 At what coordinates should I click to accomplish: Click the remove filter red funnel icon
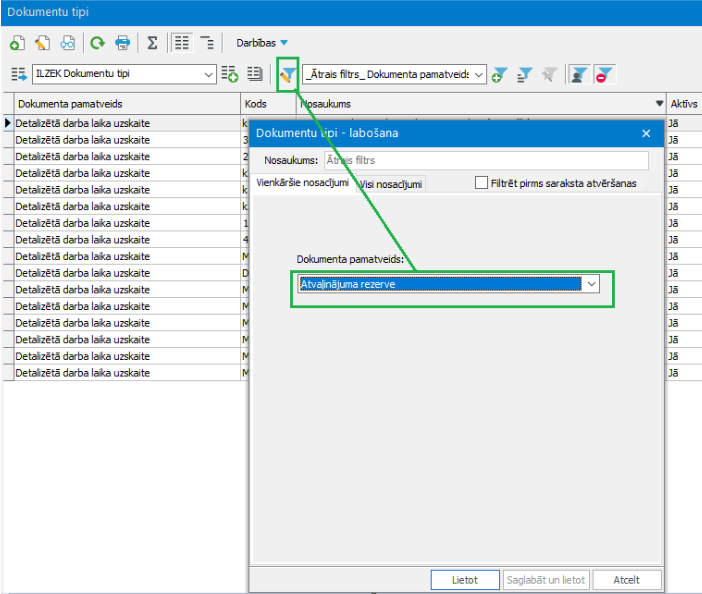tap(604, 75)
